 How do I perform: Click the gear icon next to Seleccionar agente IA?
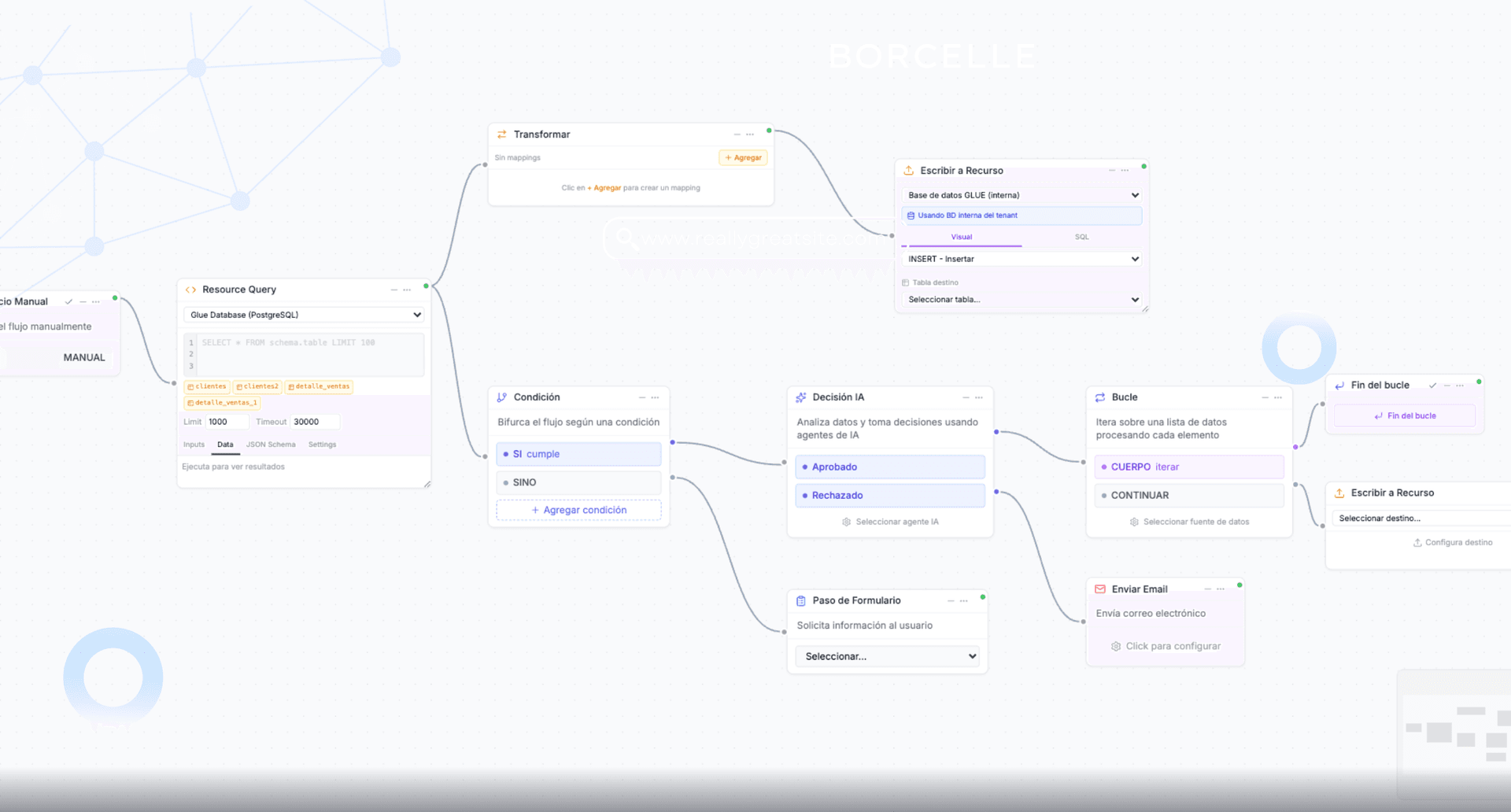coord(846,521)
